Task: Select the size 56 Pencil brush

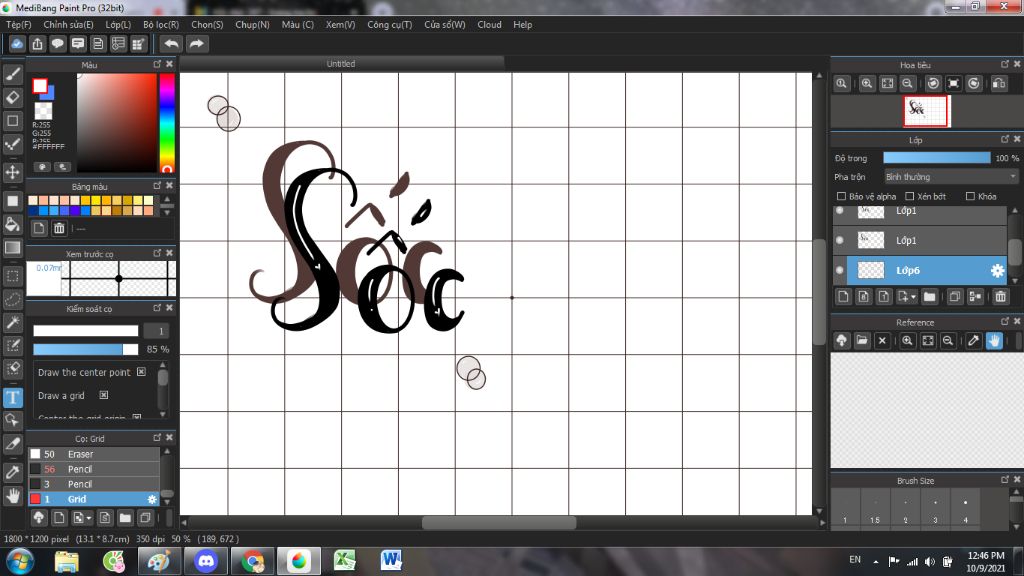Action: [x=94, y=470]
